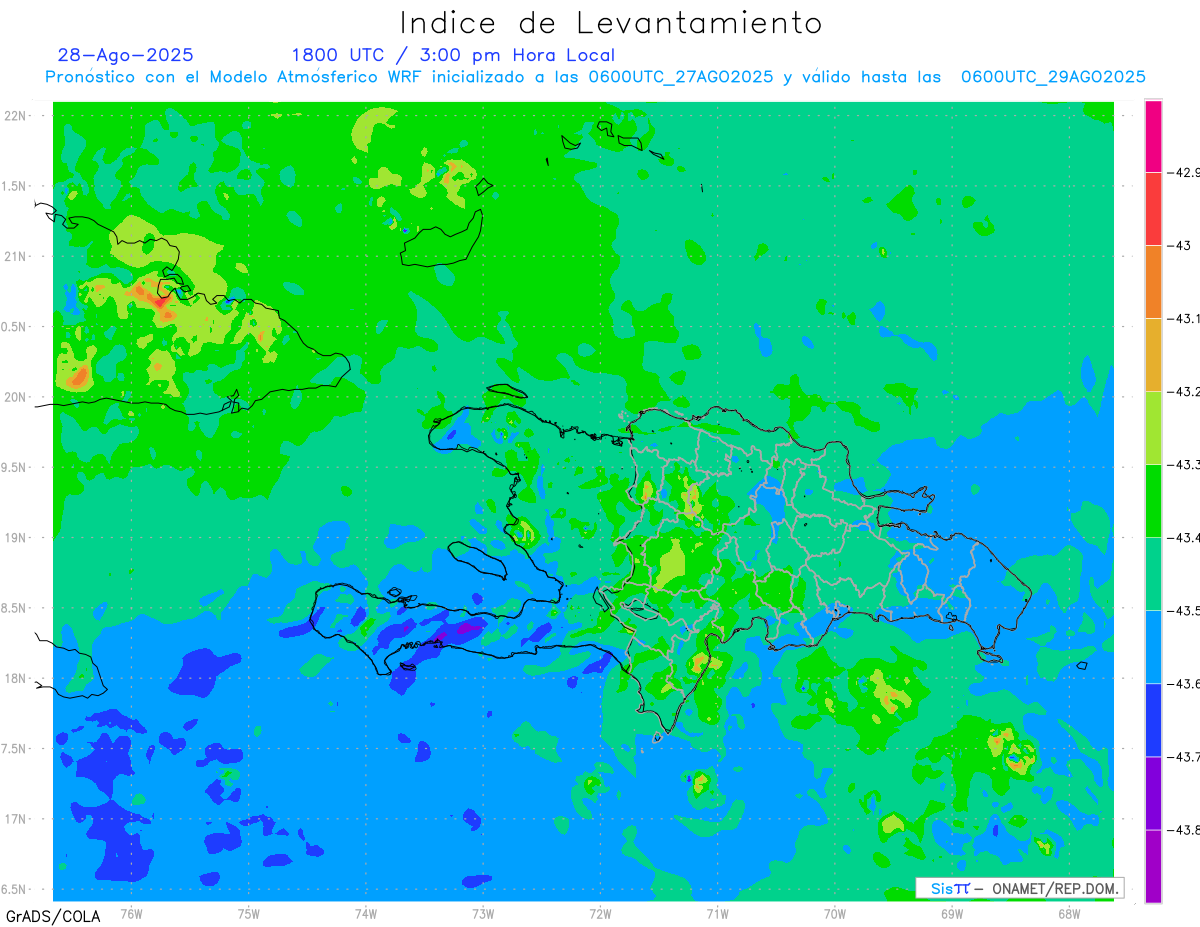This screenshot has height=927, width=1200.
Task: Click the '74W' longitude label
Action: pos(366,912)
